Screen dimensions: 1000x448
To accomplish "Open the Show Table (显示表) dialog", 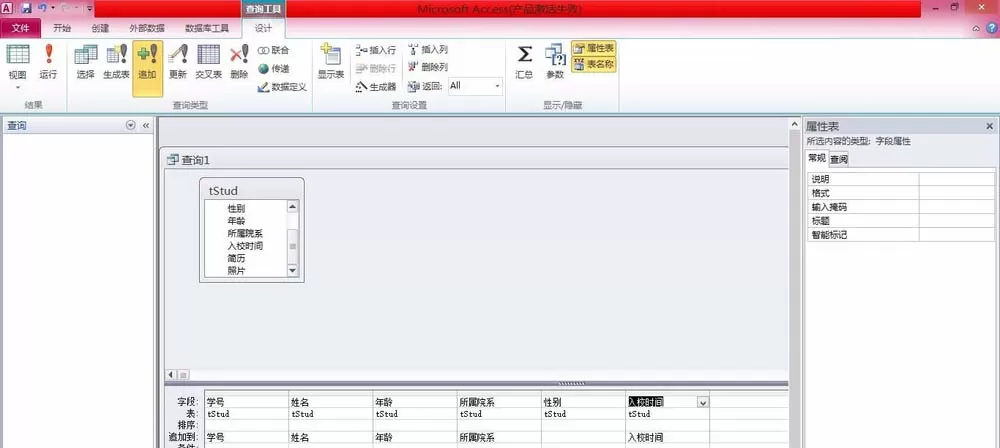I will point(331,62).
